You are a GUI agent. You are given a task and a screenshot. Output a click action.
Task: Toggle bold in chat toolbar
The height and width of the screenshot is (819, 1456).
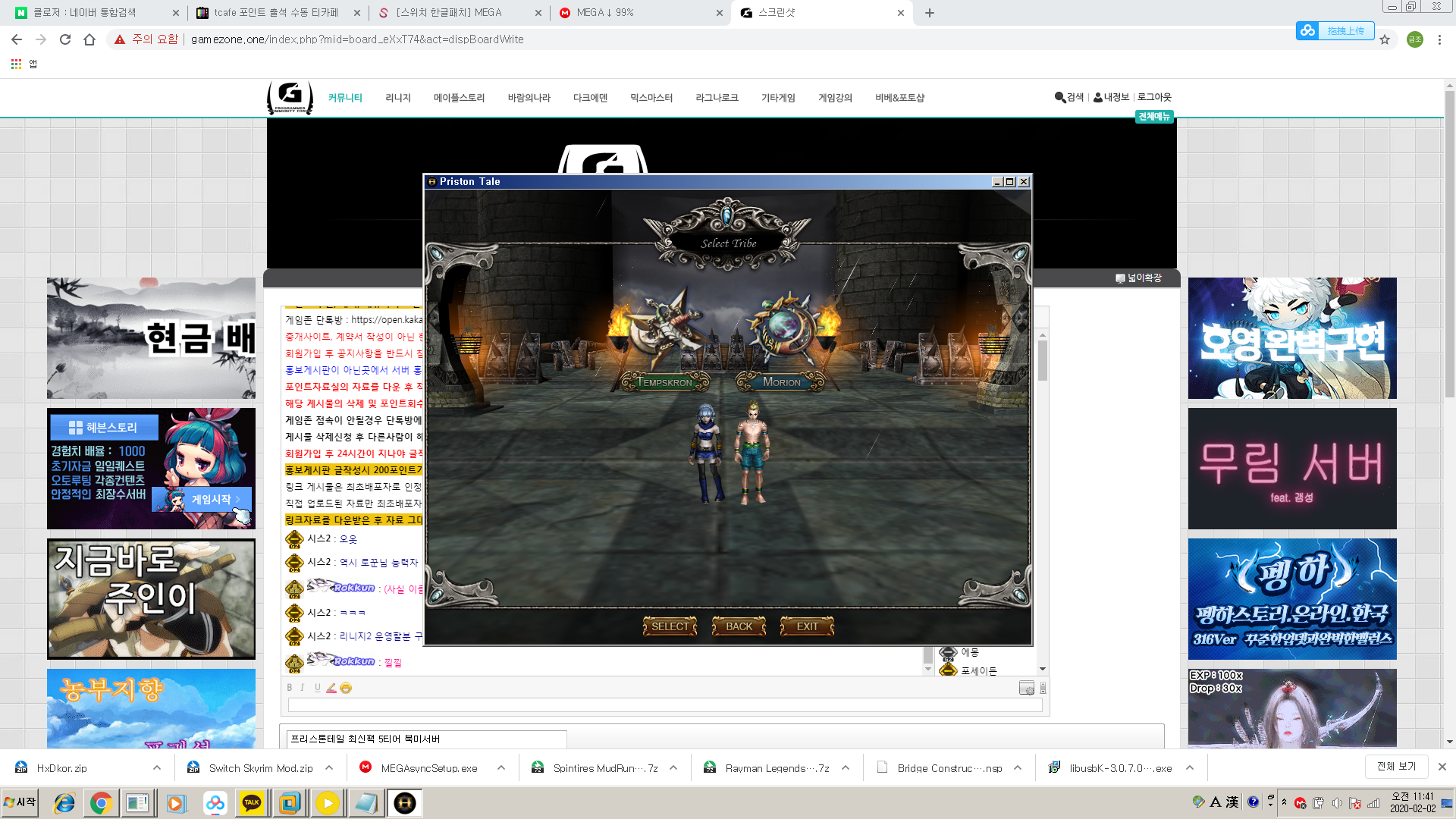289,688
